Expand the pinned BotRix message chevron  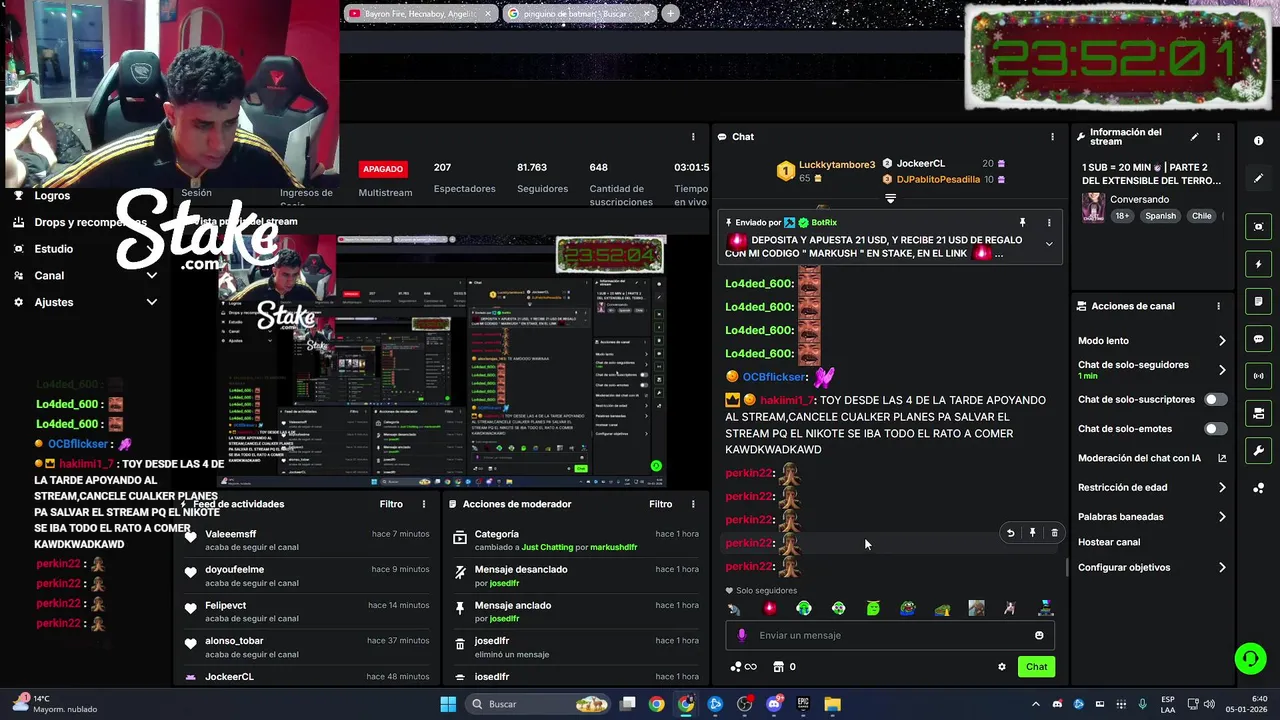[1049, 243]
